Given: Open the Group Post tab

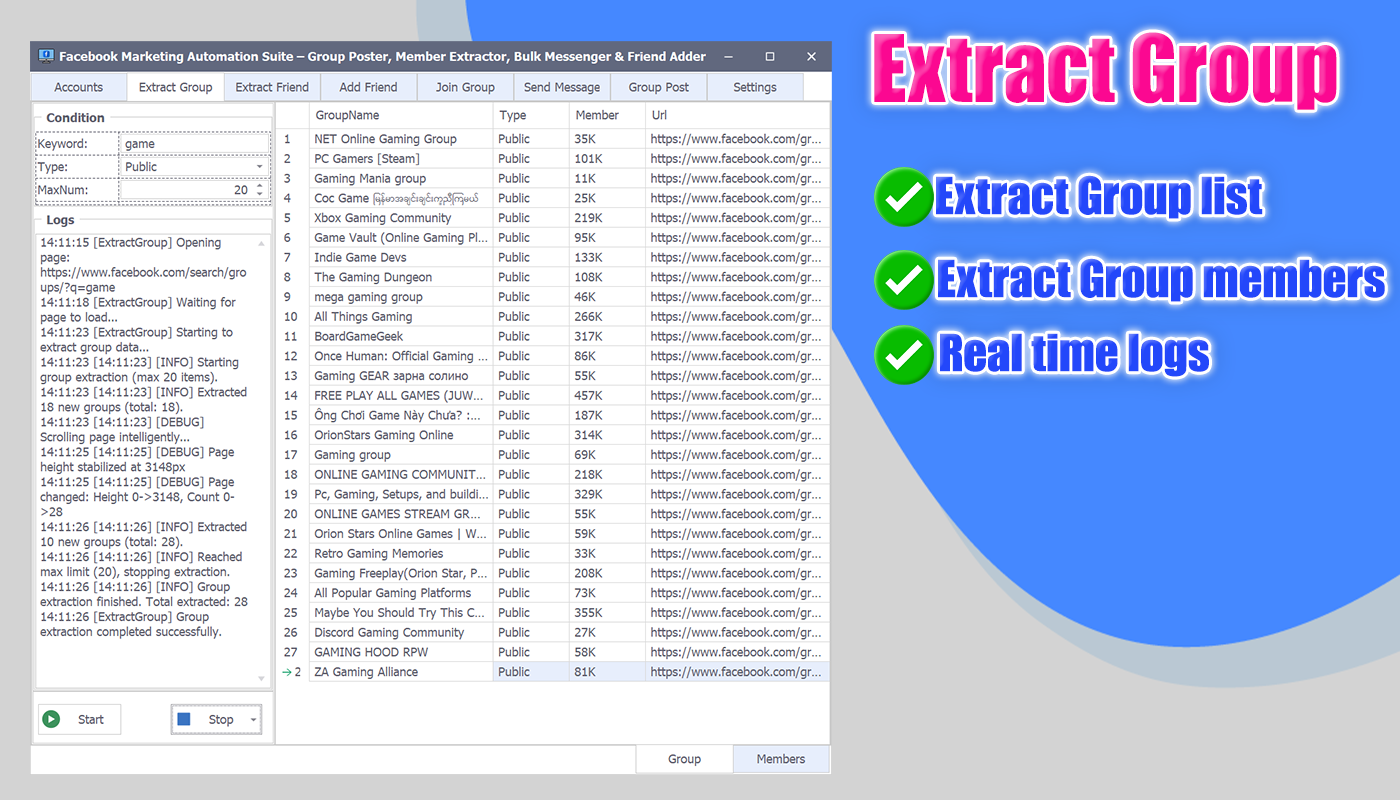Looking at the screenshot, I should click(x=658, y=87).
